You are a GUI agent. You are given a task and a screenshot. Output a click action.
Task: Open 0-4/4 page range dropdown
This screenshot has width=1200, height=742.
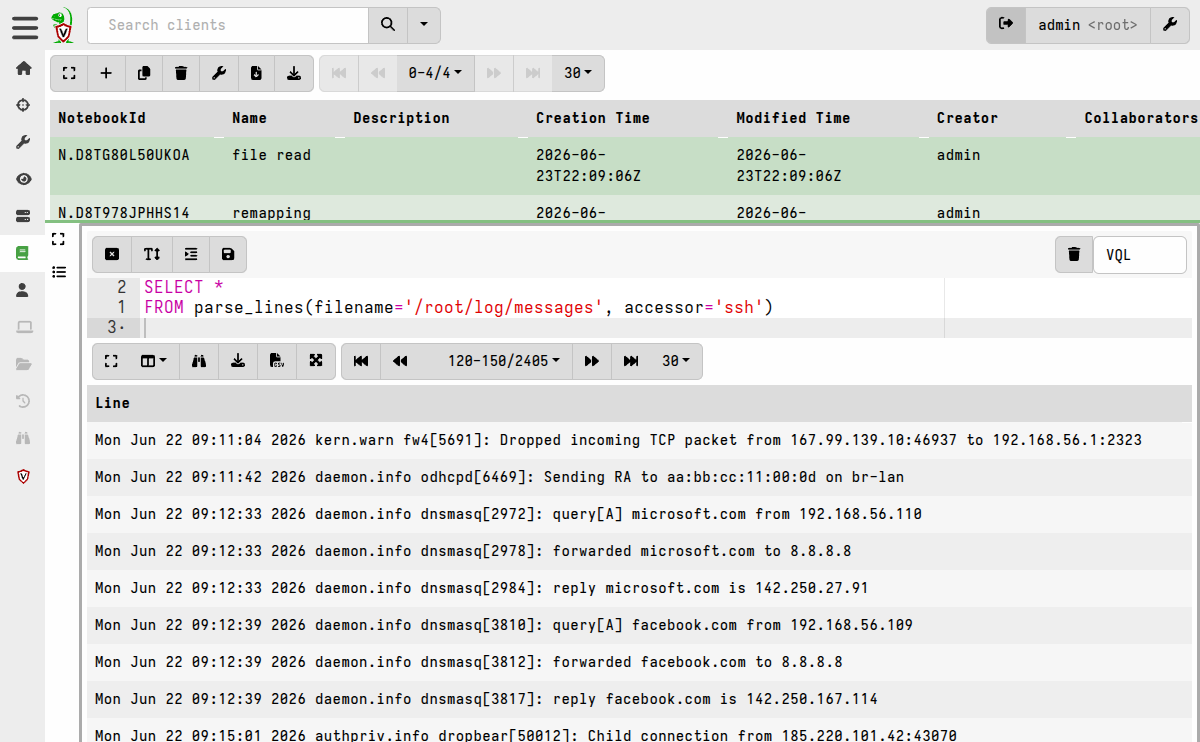coord(436,73)
